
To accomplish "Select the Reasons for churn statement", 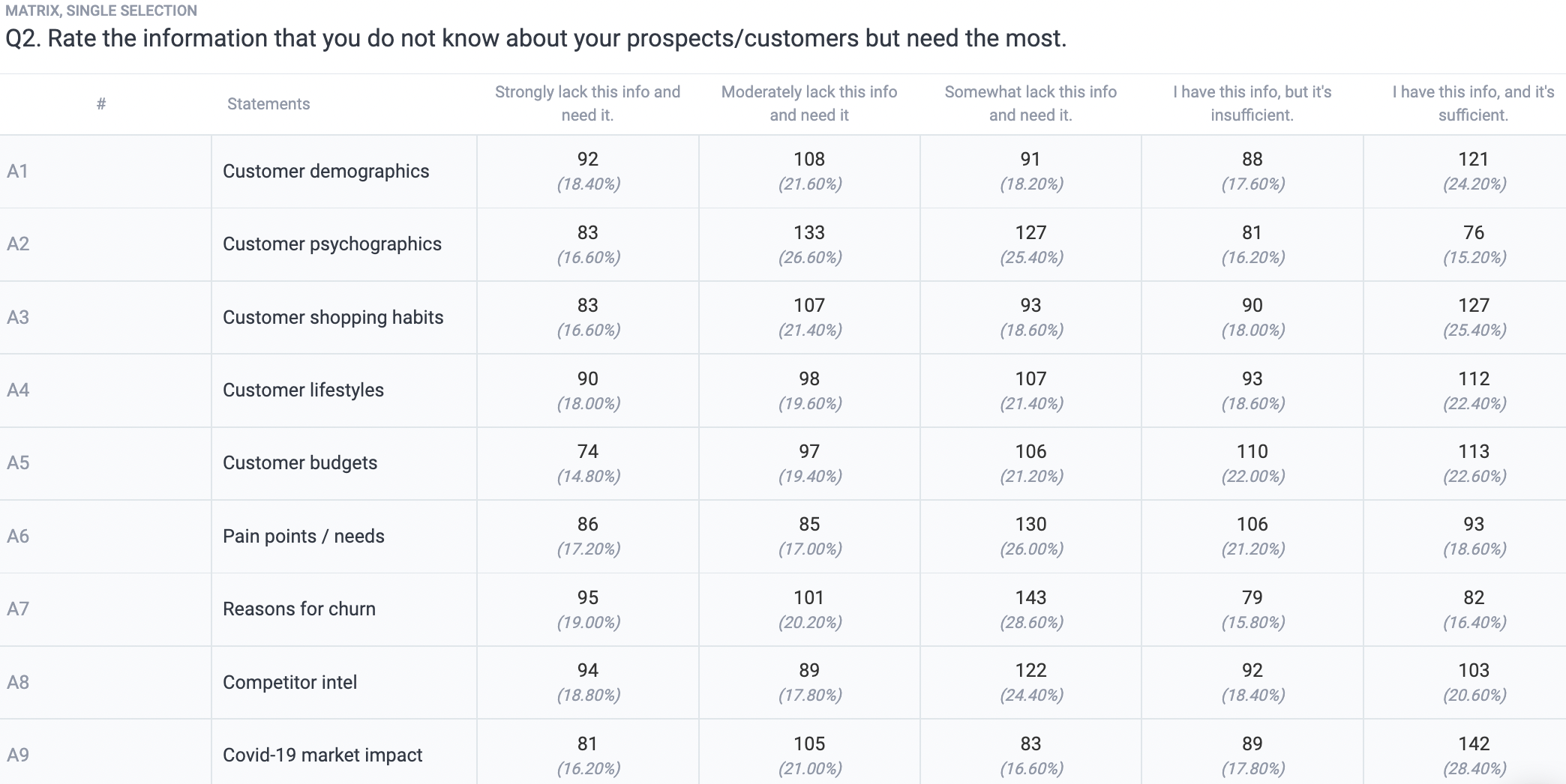I will point(298,609).
